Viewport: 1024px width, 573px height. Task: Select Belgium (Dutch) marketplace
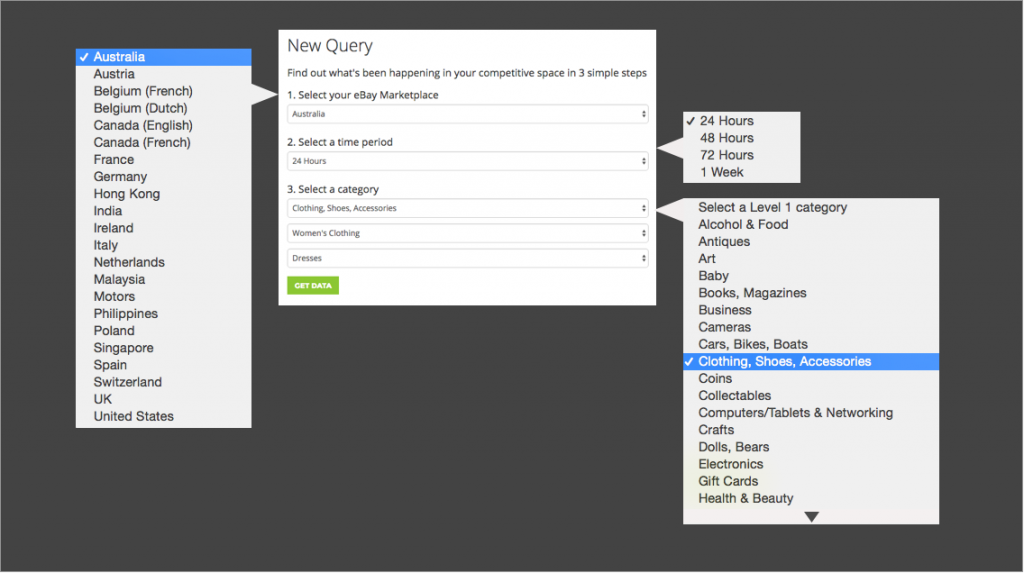[163, 108]
